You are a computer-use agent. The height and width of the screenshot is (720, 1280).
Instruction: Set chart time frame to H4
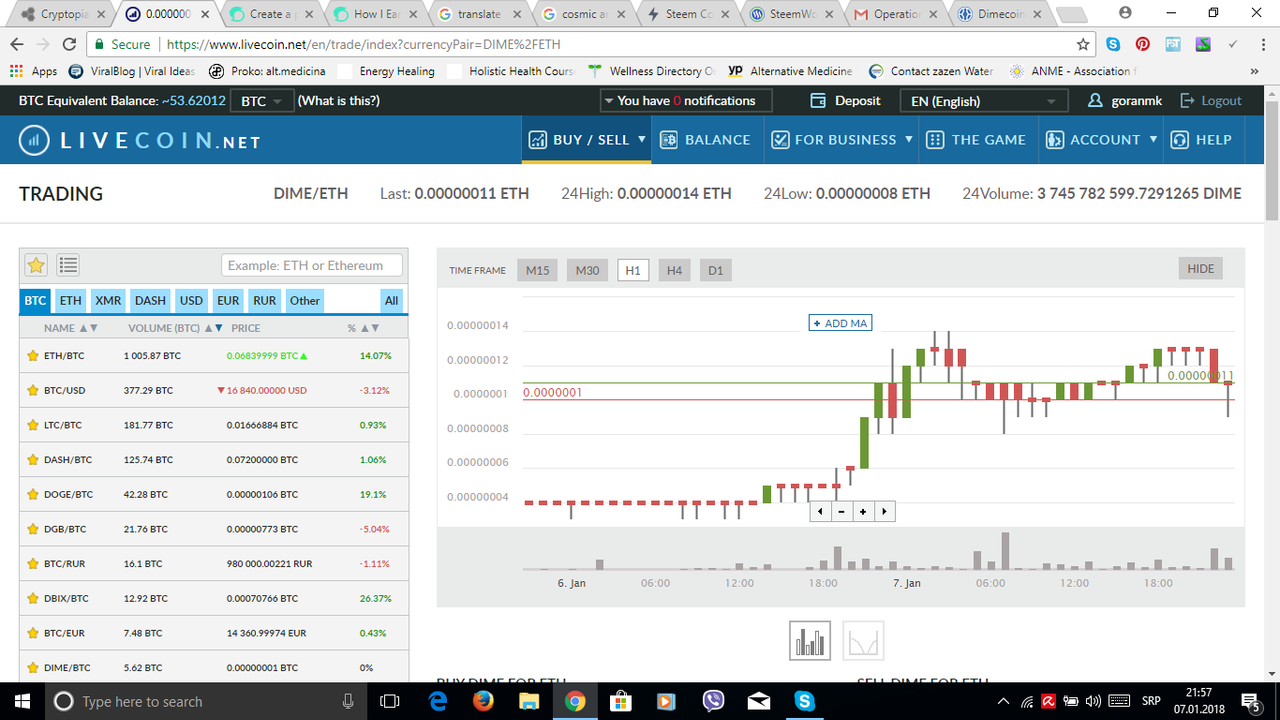pos(675,270)
